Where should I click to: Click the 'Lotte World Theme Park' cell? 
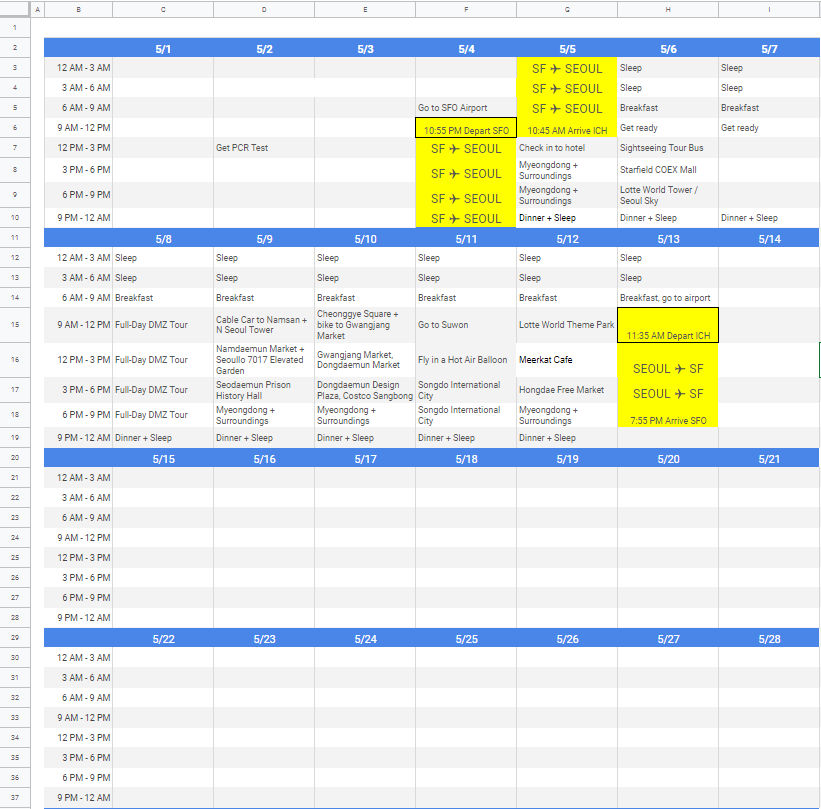[x=567, y=325]
